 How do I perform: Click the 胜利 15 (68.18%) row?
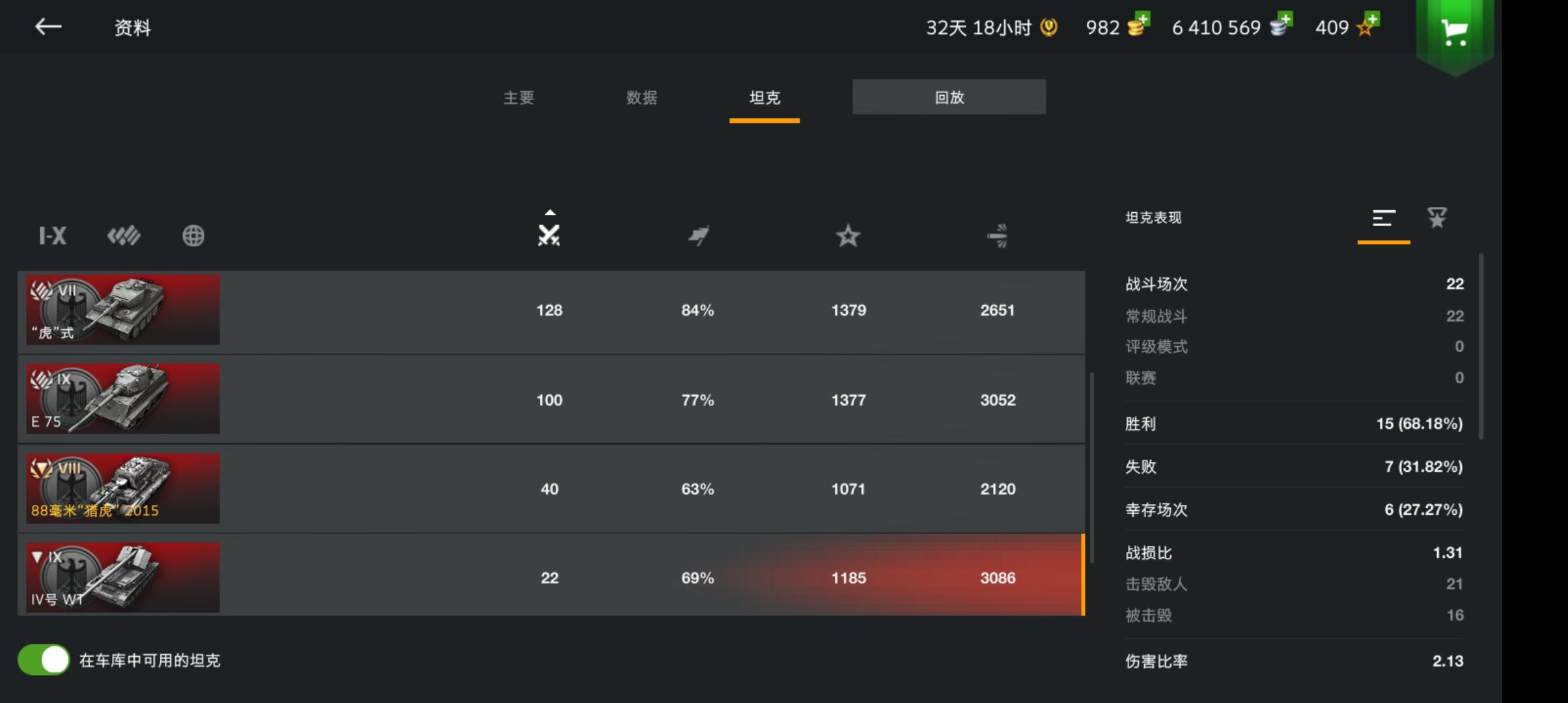click(x=1295, y=424)
